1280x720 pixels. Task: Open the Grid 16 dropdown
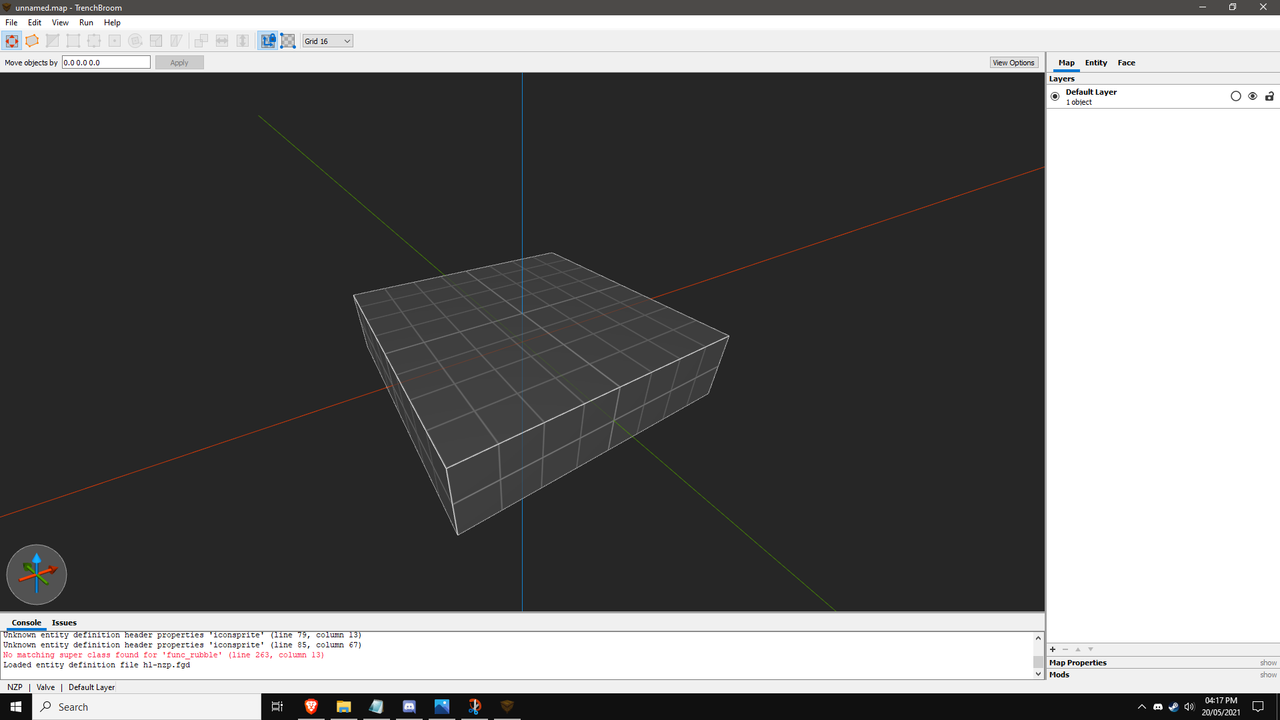pyautogui.click(x=327, y=40)
